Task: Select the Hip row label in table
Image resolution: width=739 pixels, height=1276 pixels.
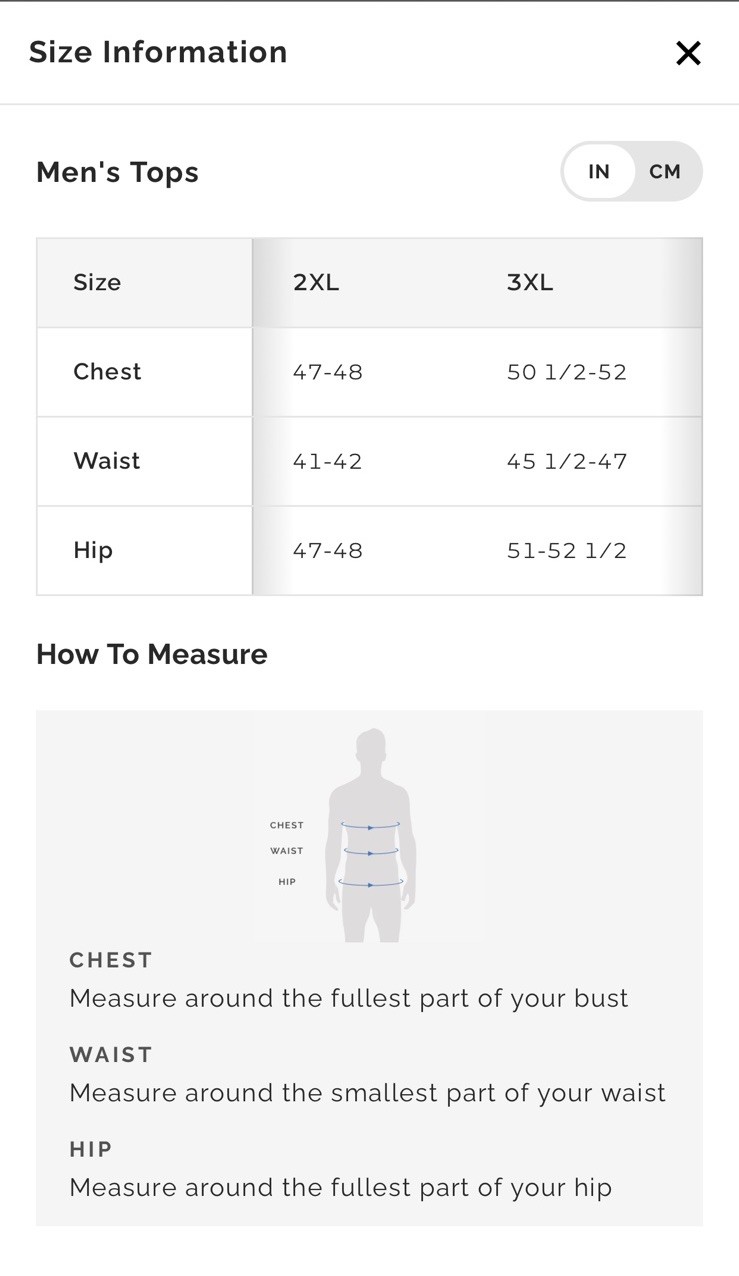Action: pos(93,550)
